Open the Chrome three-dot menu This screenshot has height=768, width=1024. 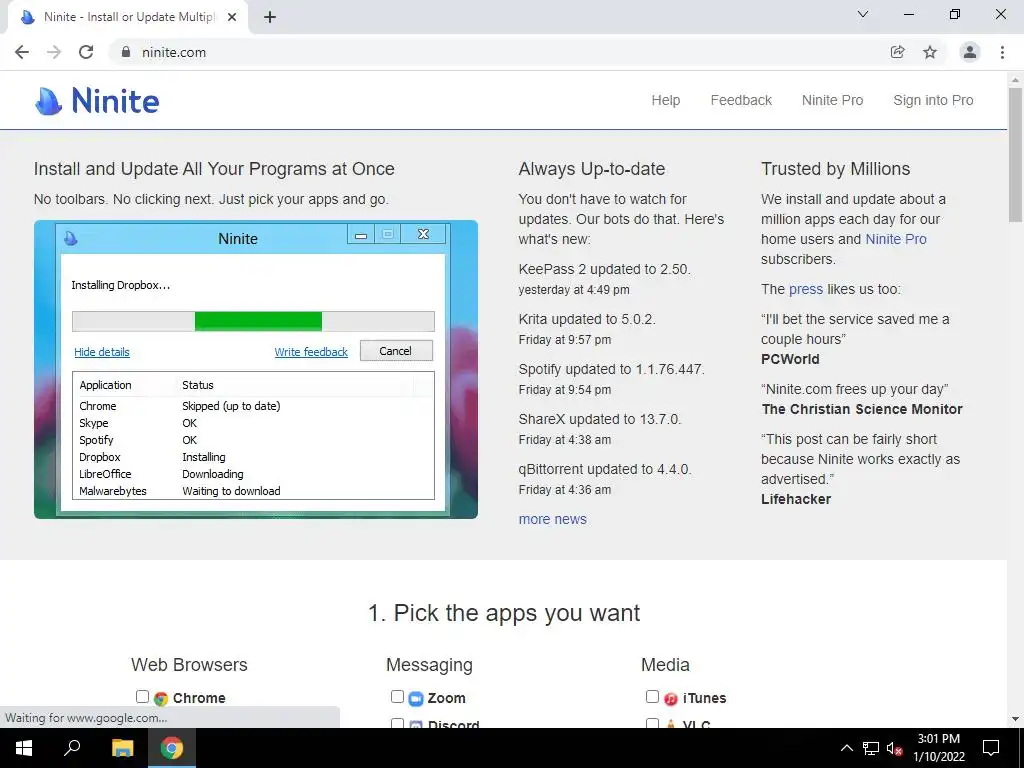pyautogui.click(x=1002, y=52)
